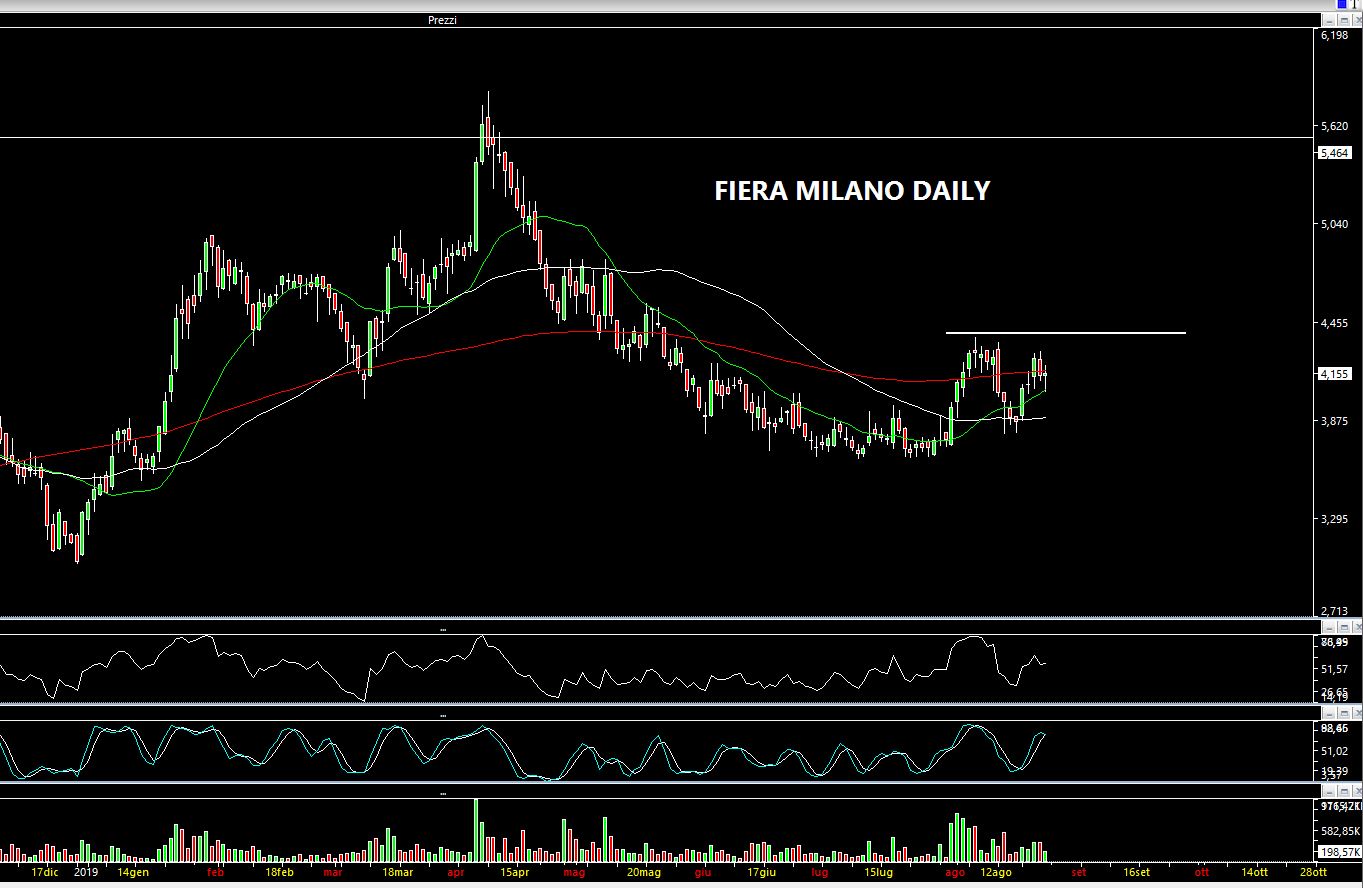Click the 6,198 price axis label
The height and width of the screenshot is (888, 1363).
1335,35
